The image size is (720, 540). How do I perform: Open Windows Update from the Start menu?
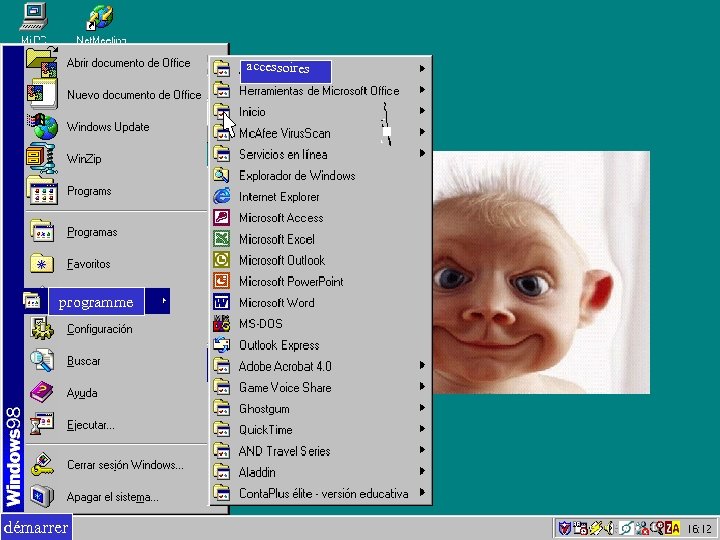(107, 127)
